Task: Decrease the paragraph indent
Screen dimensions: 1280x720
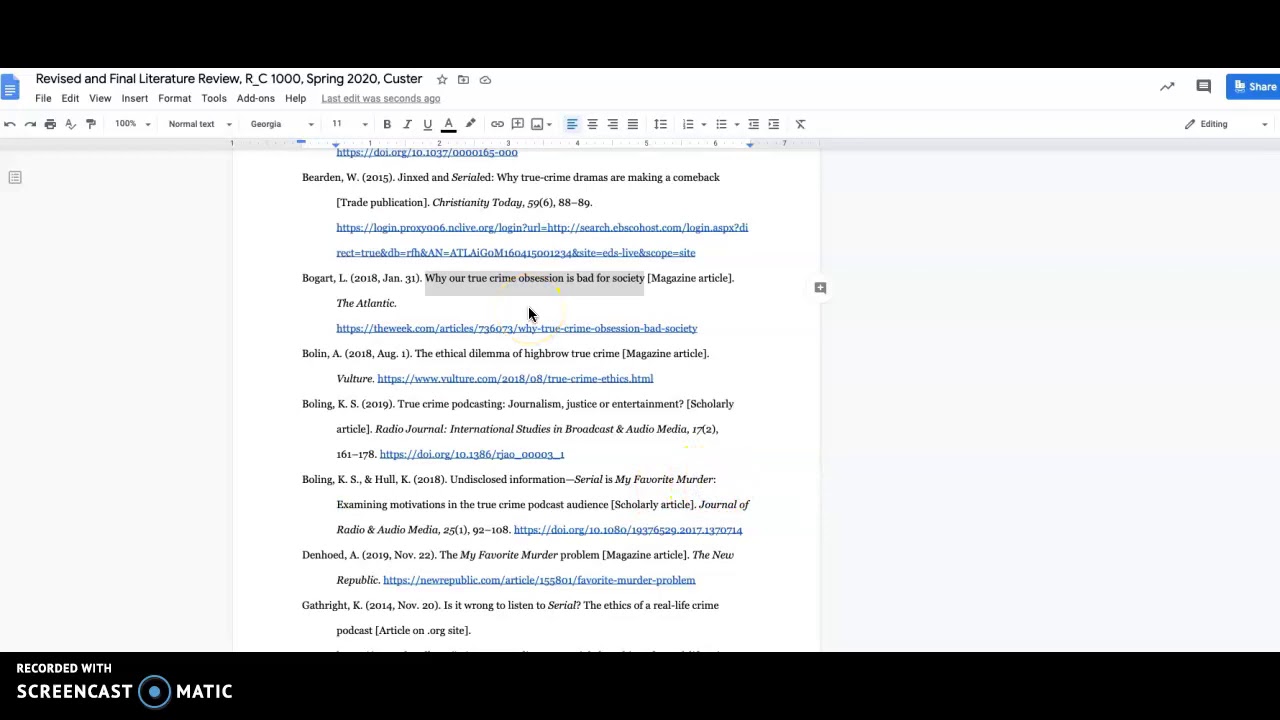Action: 754,124
